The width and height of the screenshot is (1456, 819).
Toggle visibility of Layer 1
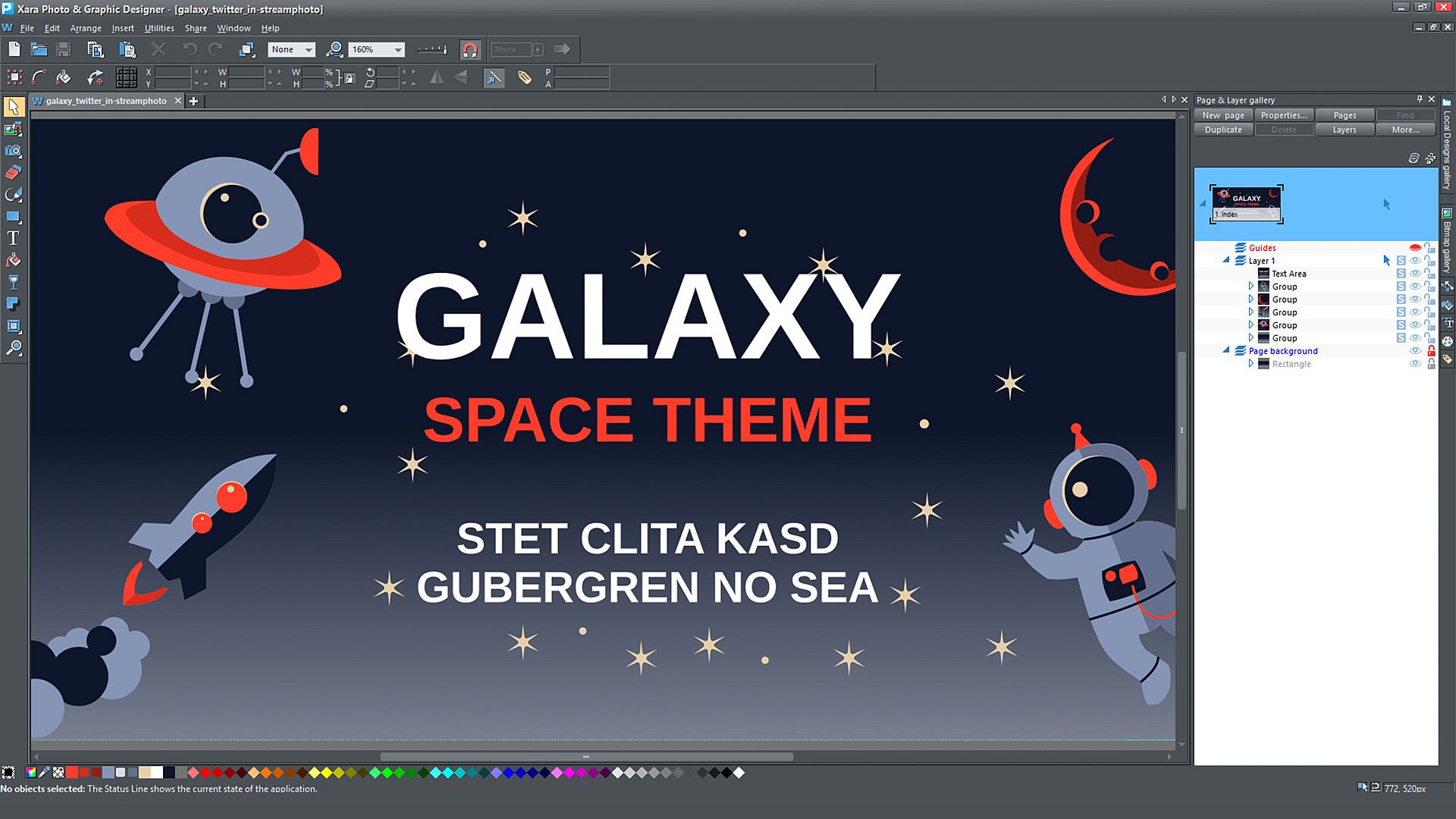pos(1415,261)
